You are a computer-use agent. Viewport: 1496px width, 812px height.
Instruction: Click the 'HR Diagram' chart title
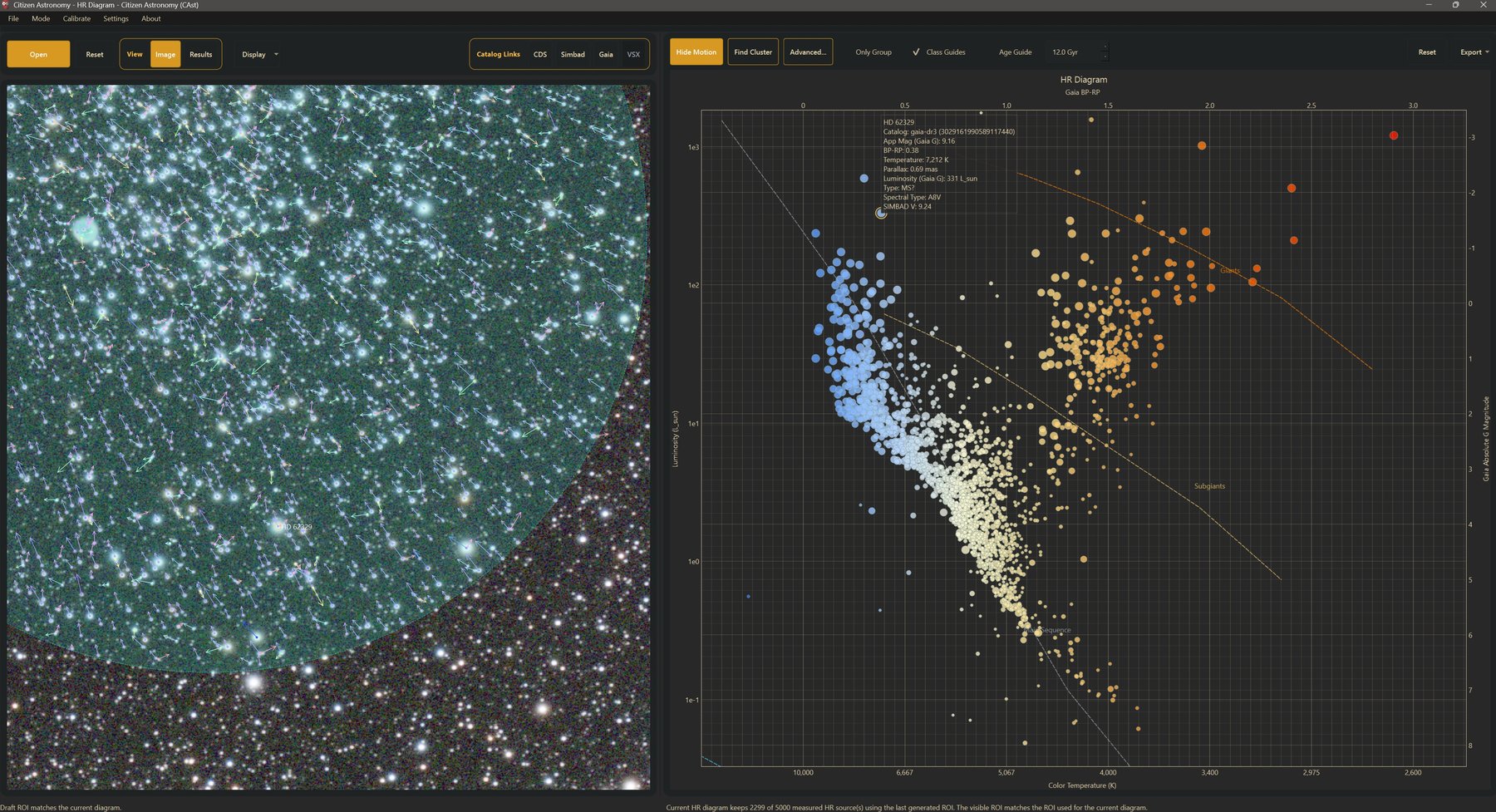1083,80
